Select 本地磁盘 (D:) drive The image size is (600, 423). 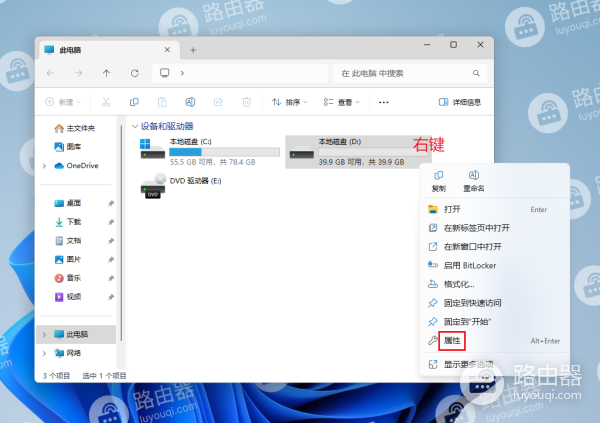pos(358,152)
